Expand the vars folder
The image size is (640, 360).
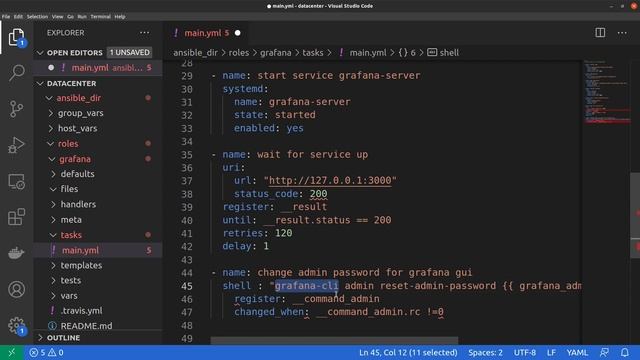(53, 296)
